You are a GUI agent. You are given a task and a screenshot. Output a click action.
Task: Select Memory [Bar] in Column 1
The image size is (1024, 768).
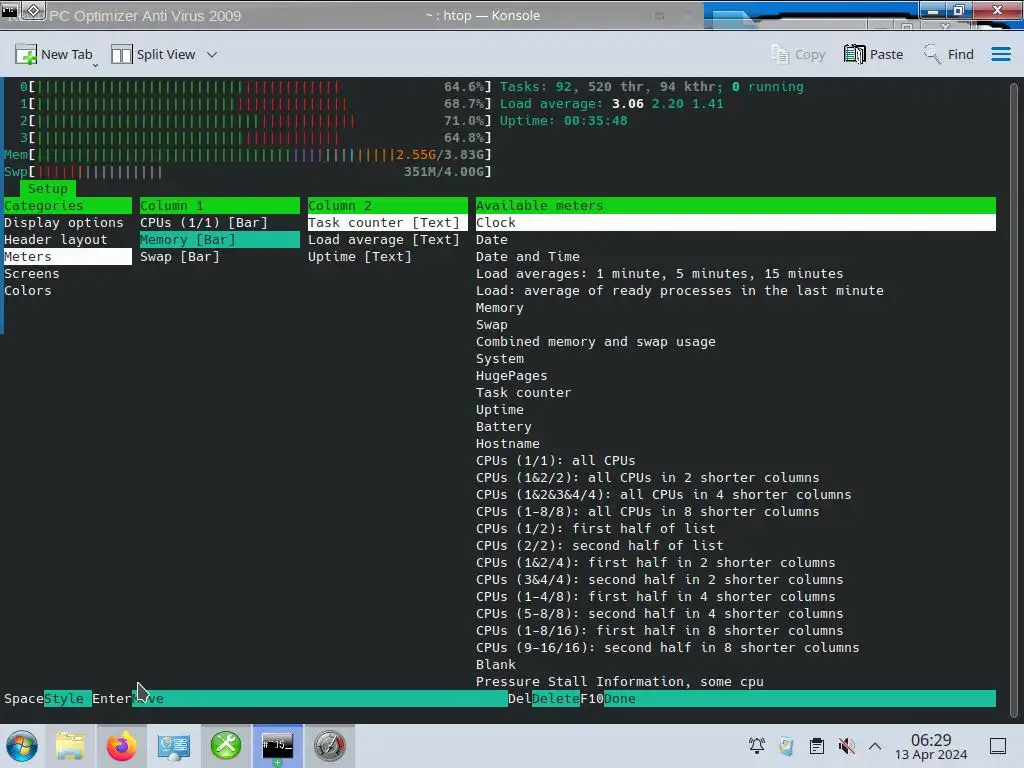click(x=219, y=240)
